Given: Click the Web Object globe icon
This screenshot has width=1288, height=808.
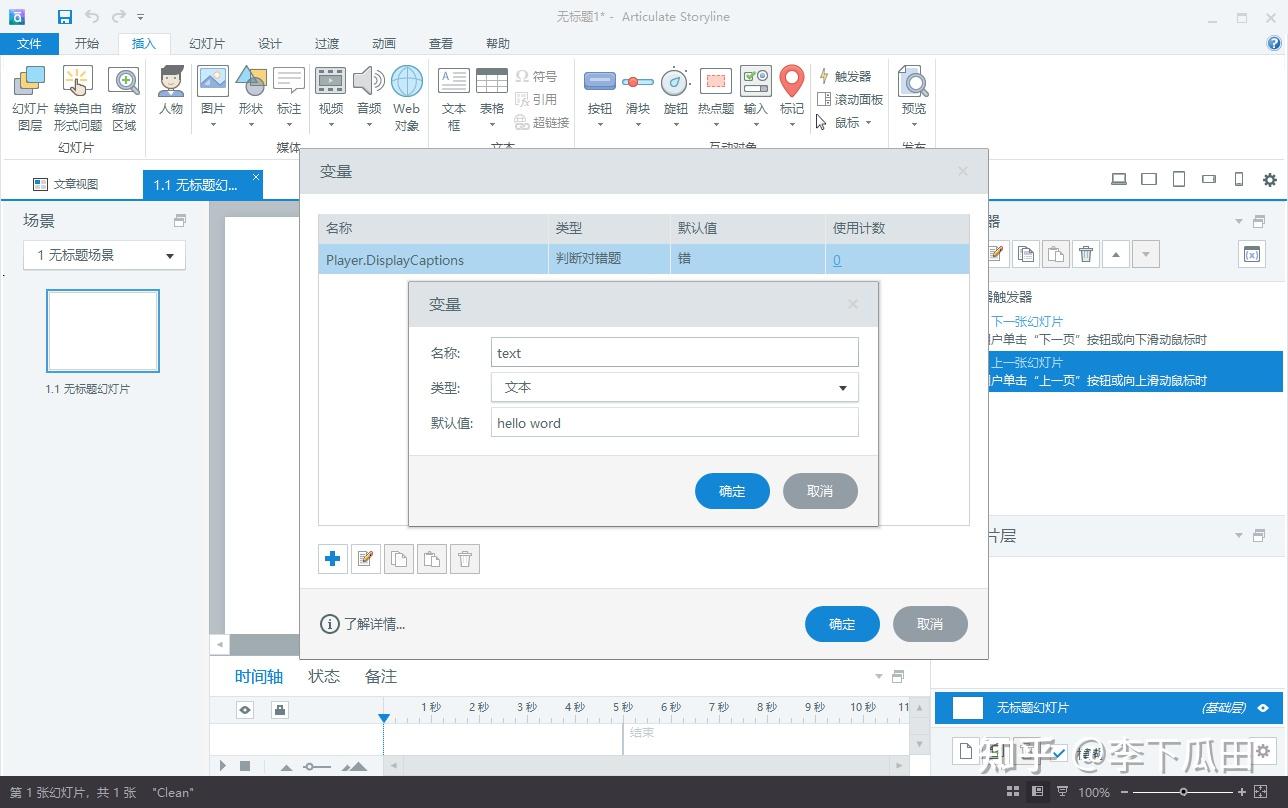Looking at the screenshot, I should click(x=406, y=90).
